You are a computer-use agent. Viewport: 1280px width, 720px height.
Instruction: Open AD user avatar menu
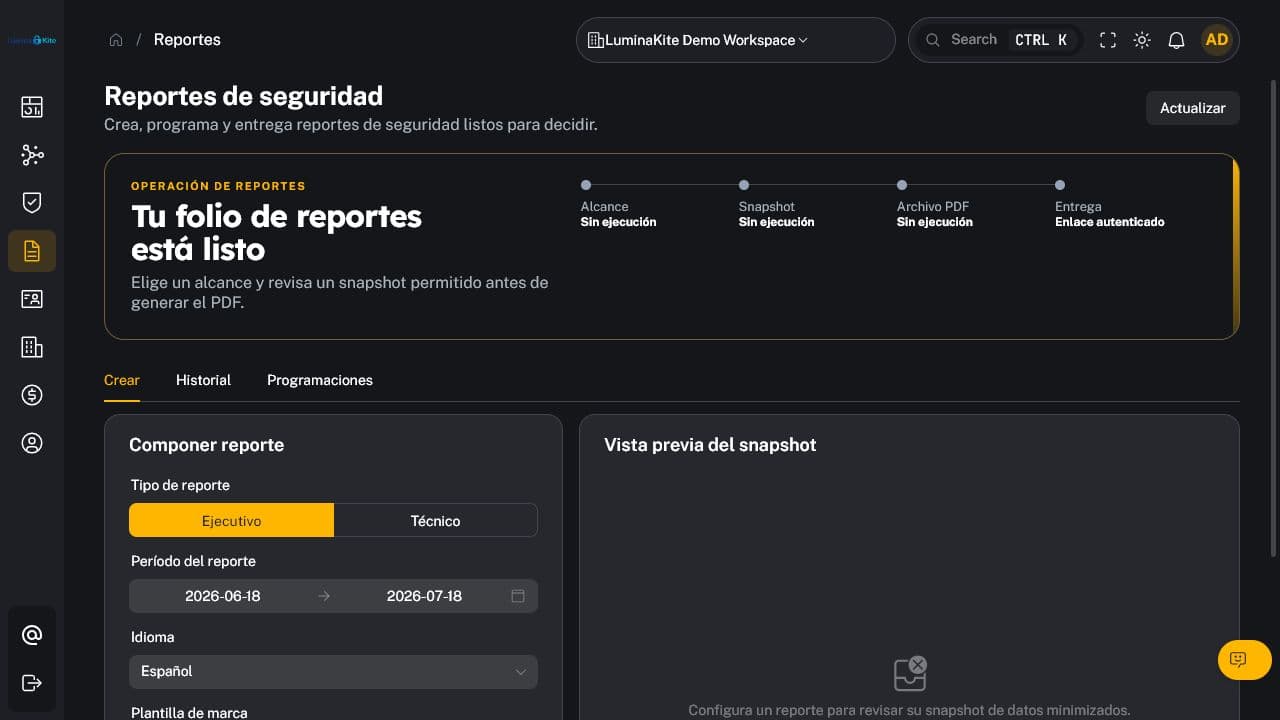1217,40
